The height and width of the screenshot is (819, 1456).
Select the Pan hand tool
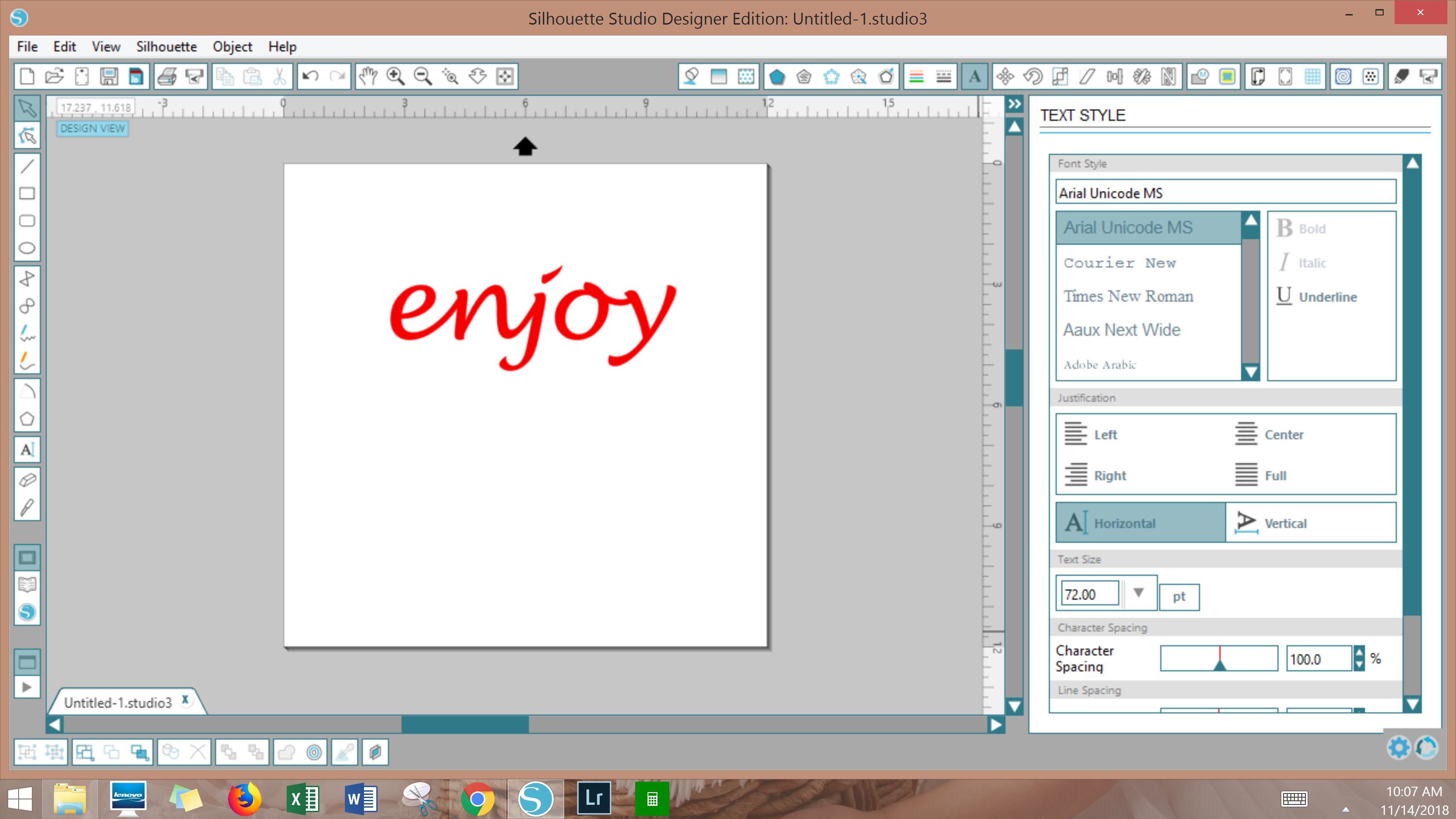tap(368, 76)
